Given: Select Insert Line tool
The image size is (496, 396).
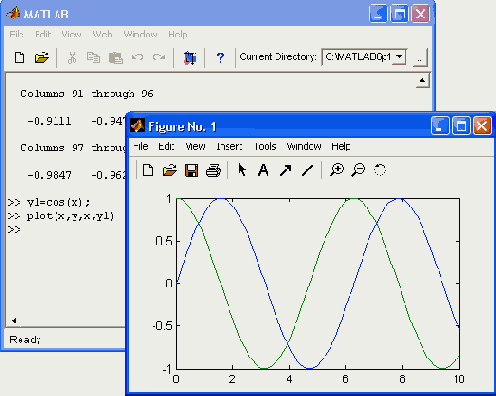Looking at the screenshot, I should [307, 170].
